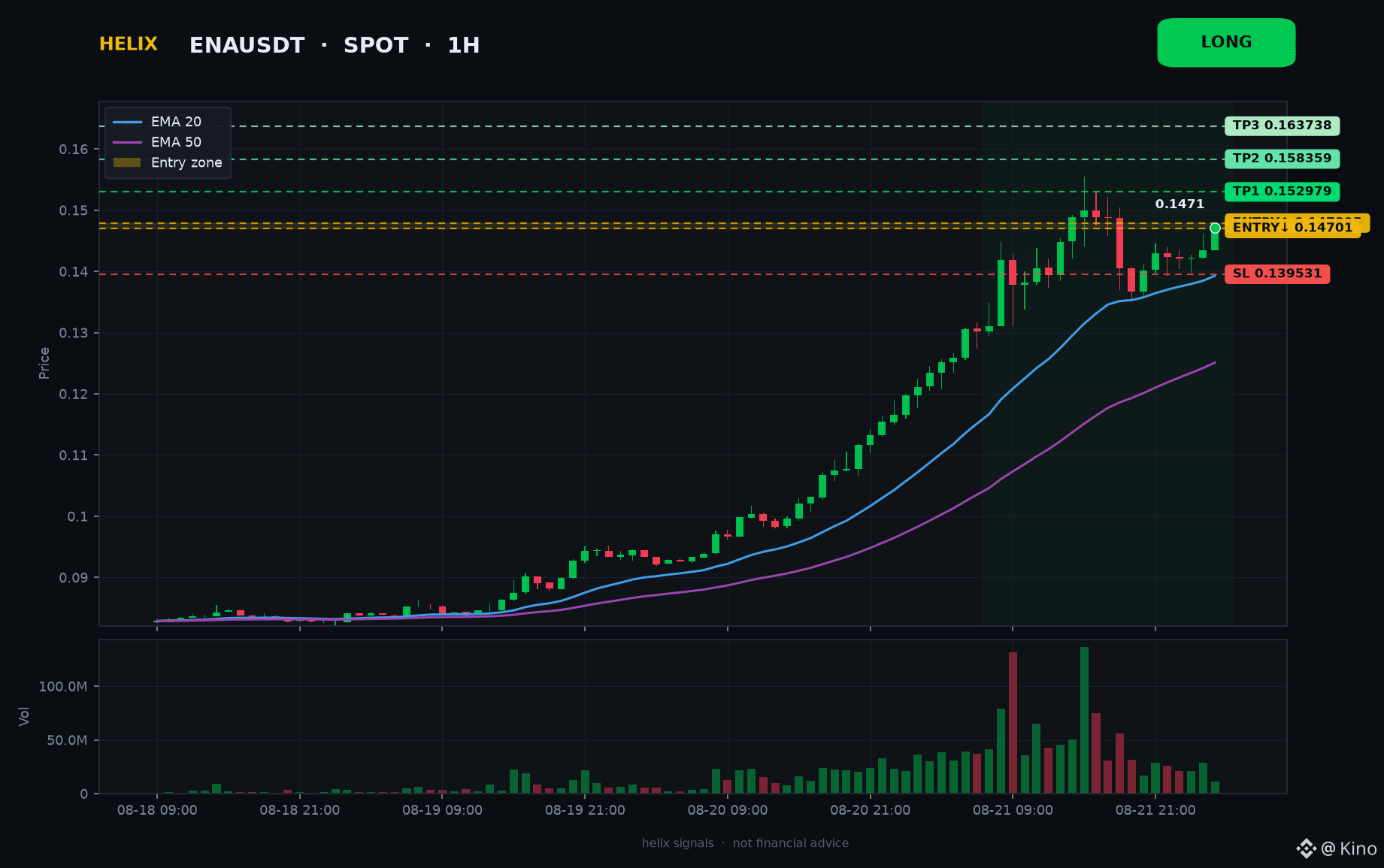Image resolution: width=1384 pixels, height=868 pixels.
Task: Click the 0.13 price axis label
Action: click(x=74, y=333)
